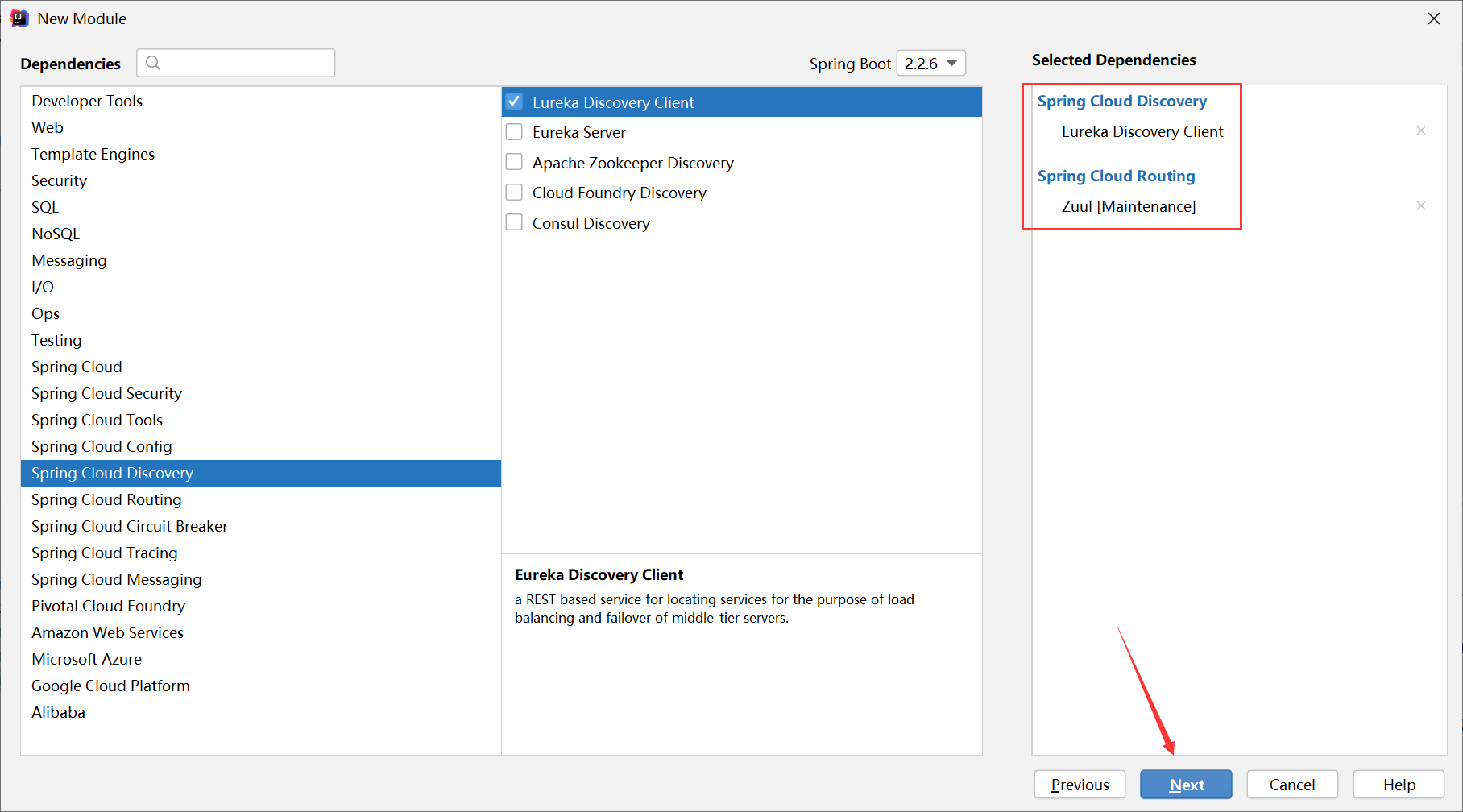Select highlighted Spring Cloud Discovery category

pyautogui.click(x=261, y=473)
